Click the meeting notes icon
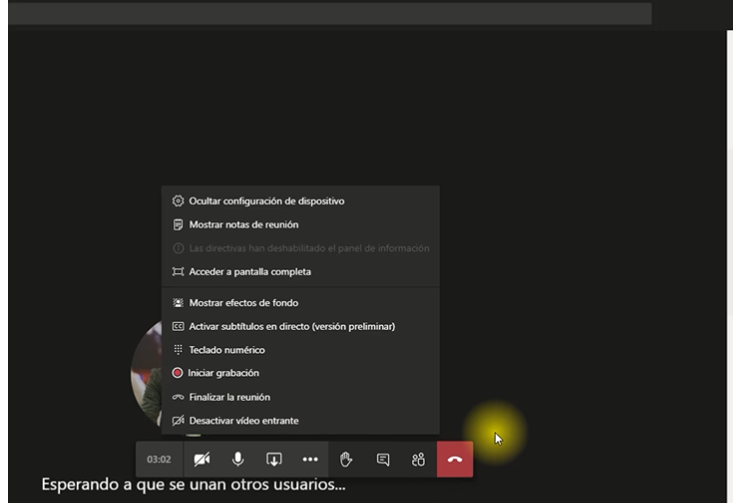Image resolution: width=733 pixels, height=503 pixels. 178,225
